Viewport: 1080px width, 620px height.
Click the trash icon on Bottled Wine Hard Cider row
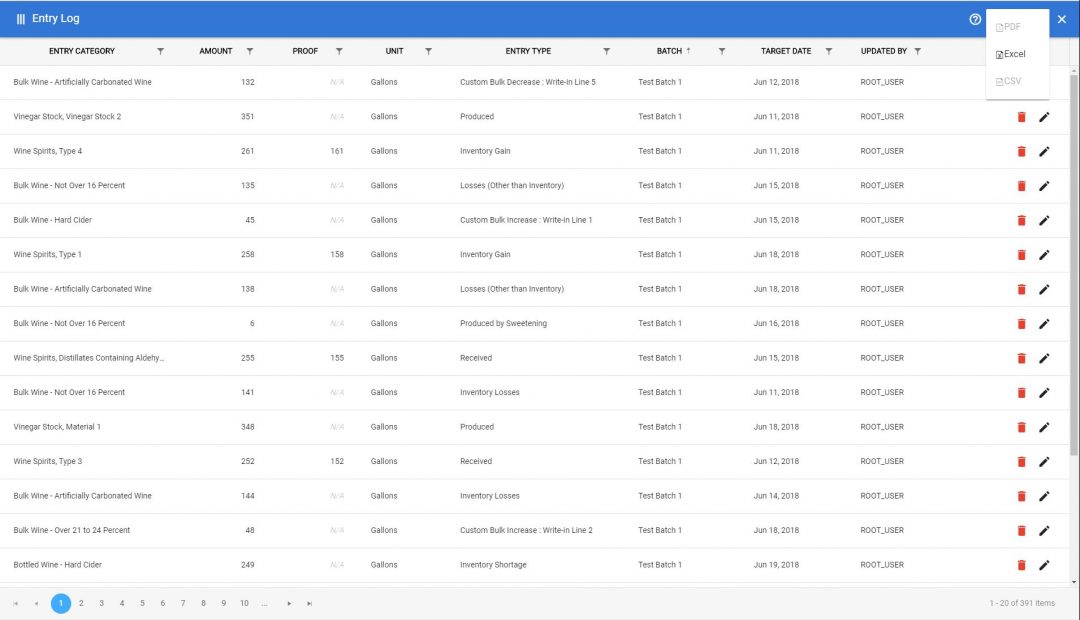pos(1021,564)
